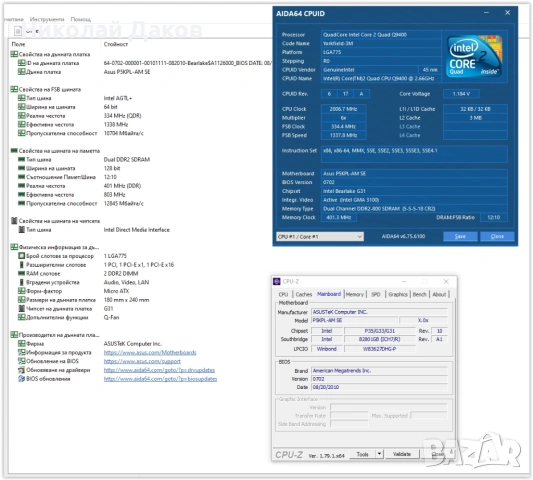
Task: Click the report document icon in the toolbar
Action: (18, 31)
